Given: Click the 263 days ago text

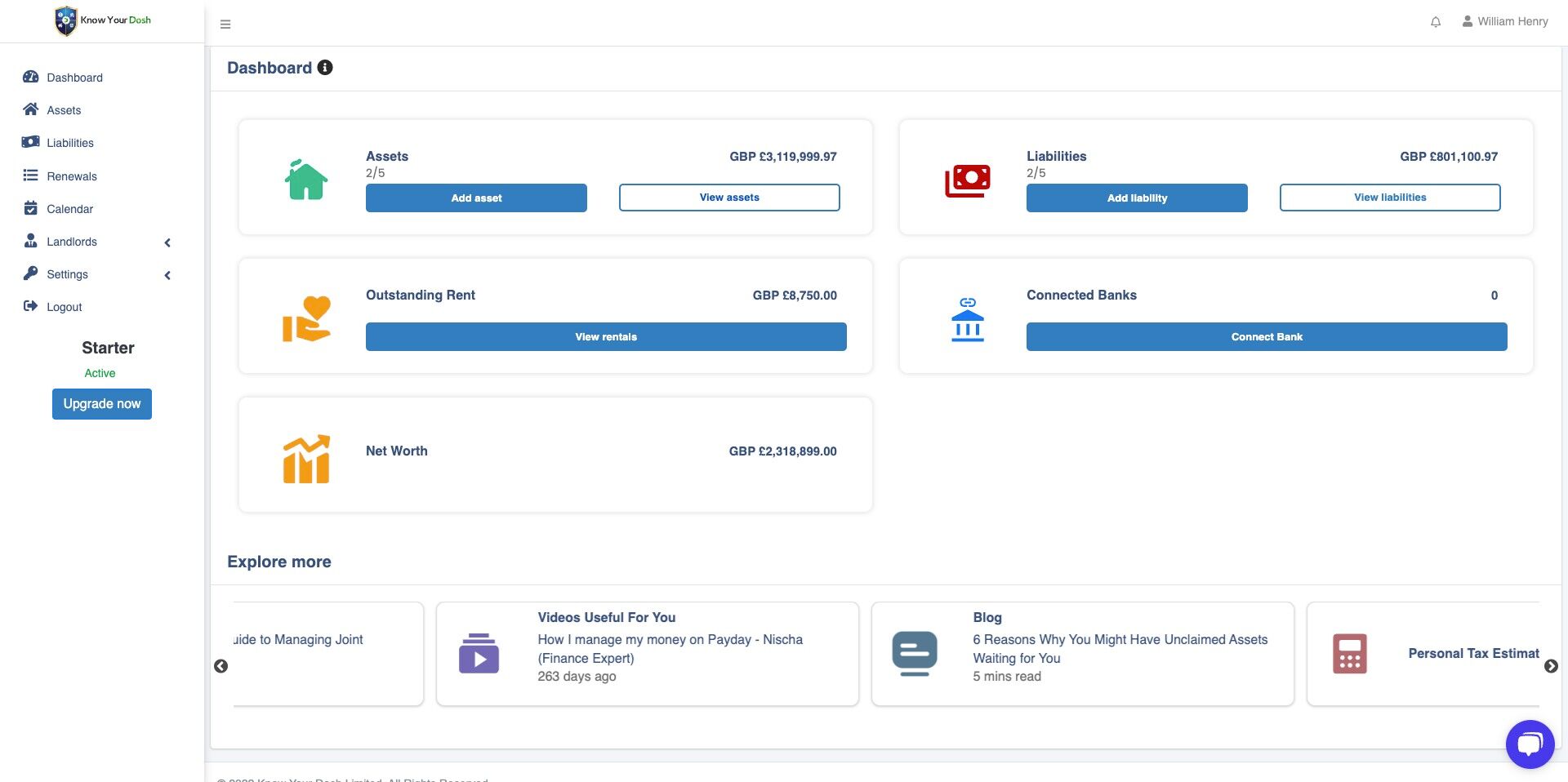Looking at the screenshot, I should coord(577,677).
